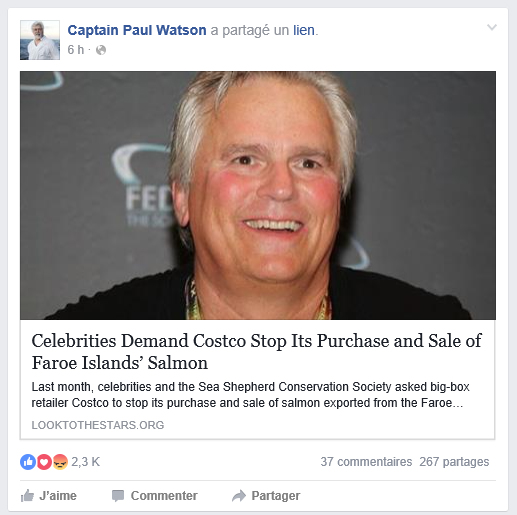The image size is (517, 515).
Task: Click the grey thumbs-up icon beside J'aime
Action: 27,496
